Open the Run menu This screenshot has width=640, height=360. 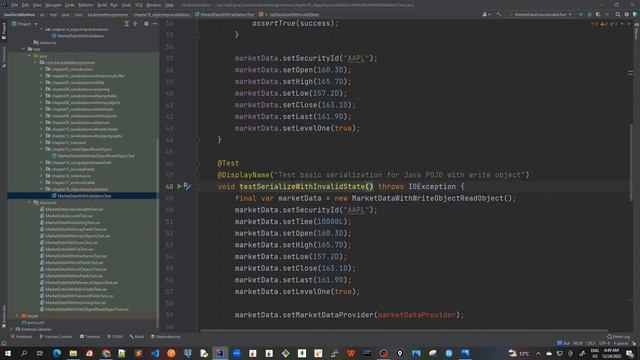(x=114, y=5)
